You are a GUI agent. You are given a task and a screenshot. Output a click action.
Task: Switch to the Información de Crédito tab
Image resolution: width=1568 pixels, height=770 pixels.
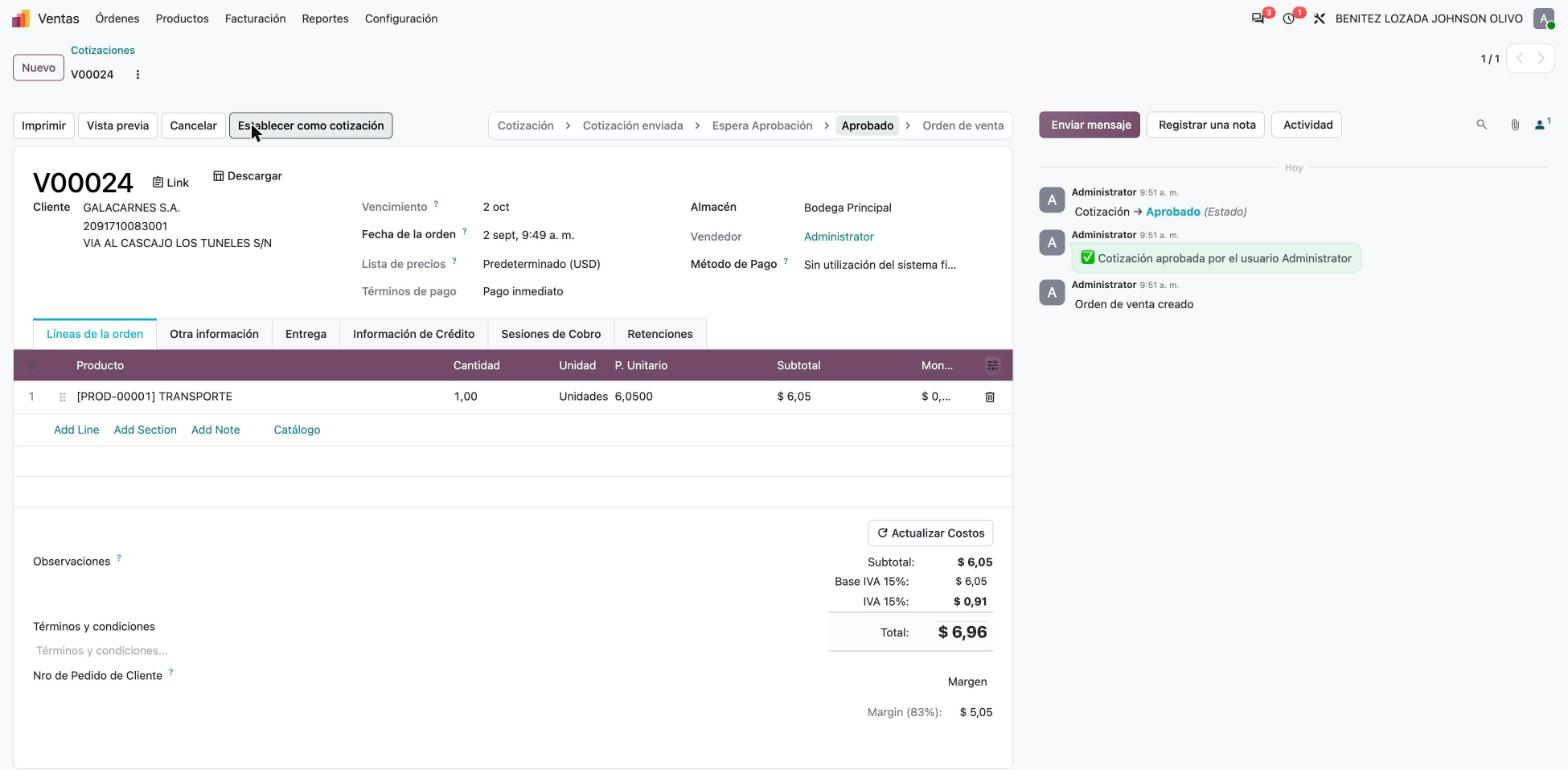414,334
